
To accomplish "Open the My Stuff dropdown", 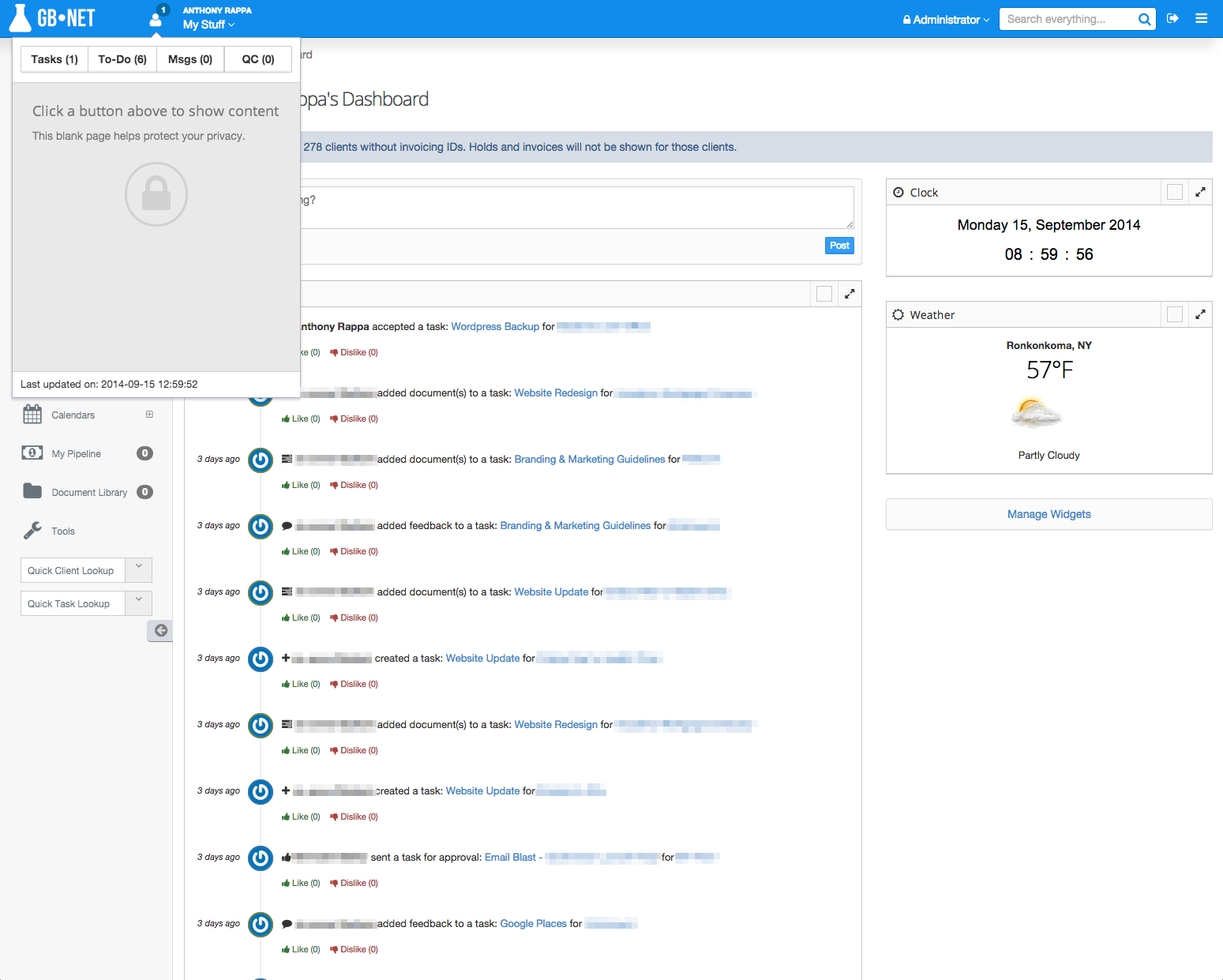I will (x=208, y=24).
